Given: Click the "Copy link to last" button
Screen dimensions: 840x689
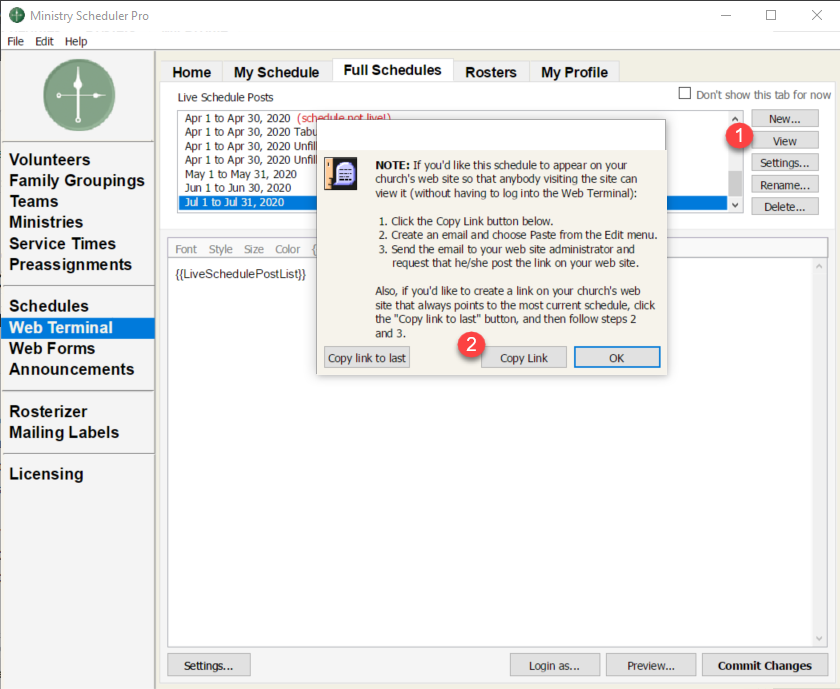Looking at the screenshot, I should point(367,358).
